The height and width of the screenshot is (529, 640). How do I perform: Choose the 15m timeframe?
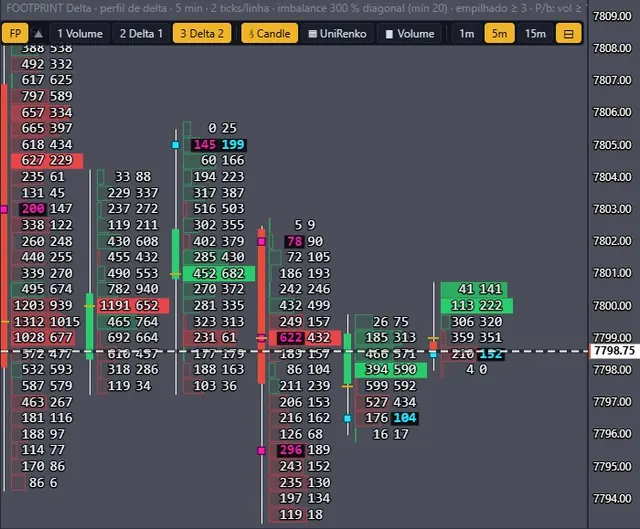(535, 33)
